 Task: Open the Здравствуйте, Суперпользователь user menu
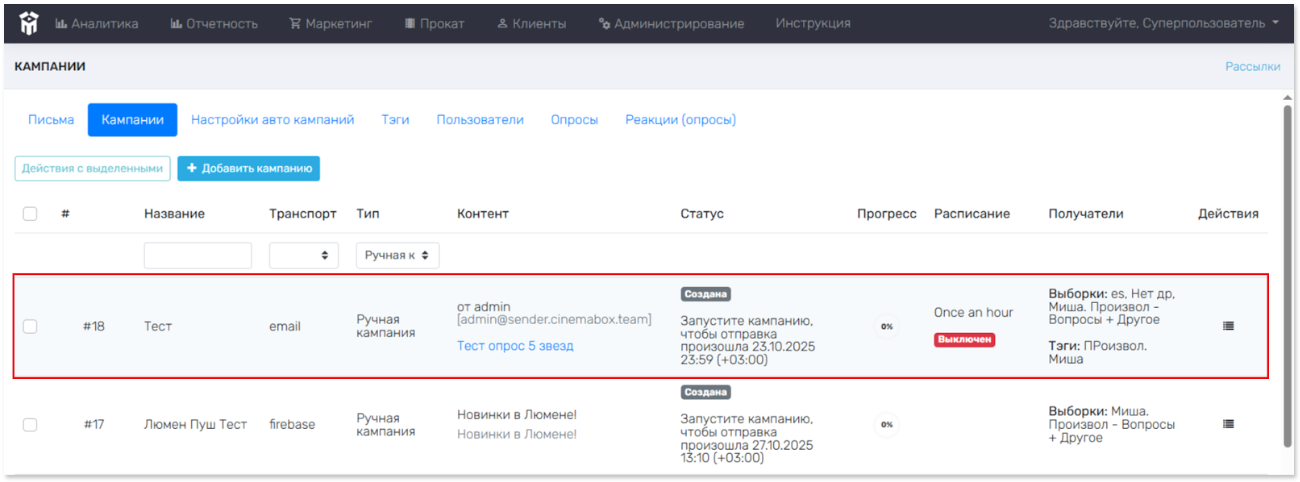(1163, 23)
